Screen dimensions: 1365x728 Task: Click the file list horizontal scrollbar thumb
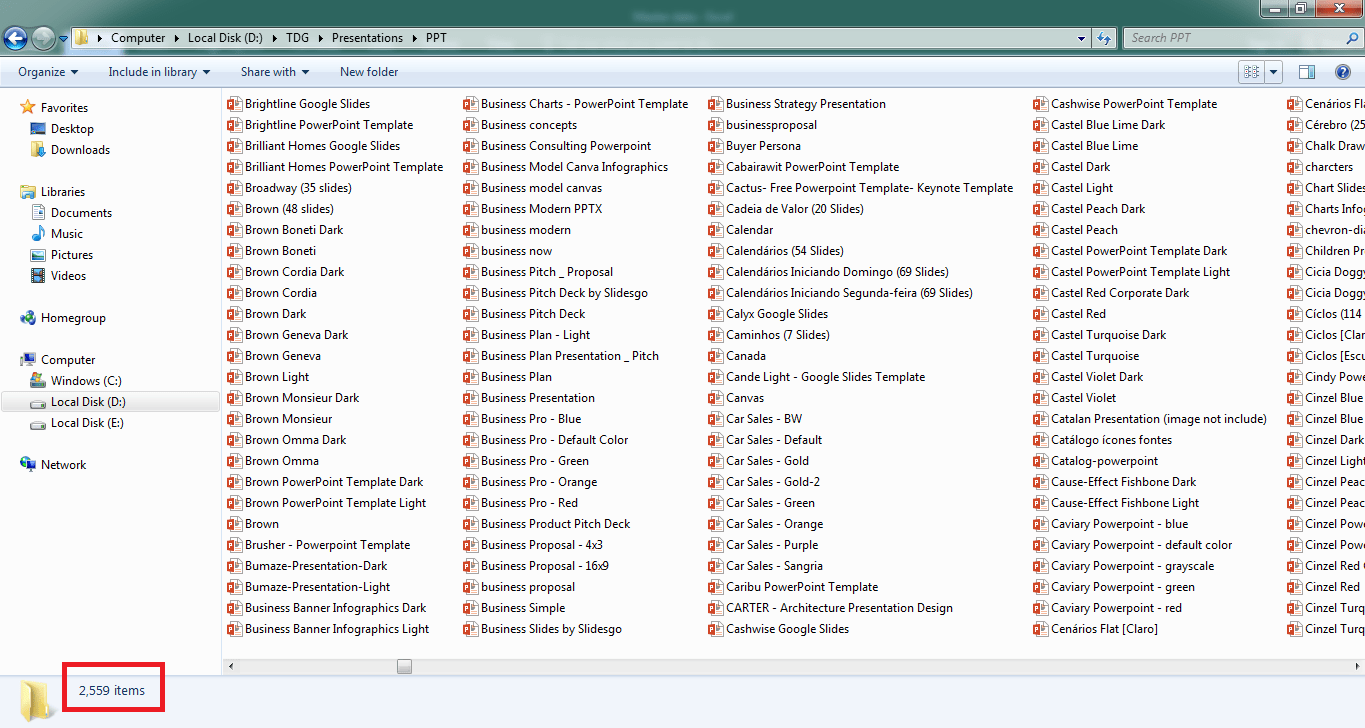point(404,666)
